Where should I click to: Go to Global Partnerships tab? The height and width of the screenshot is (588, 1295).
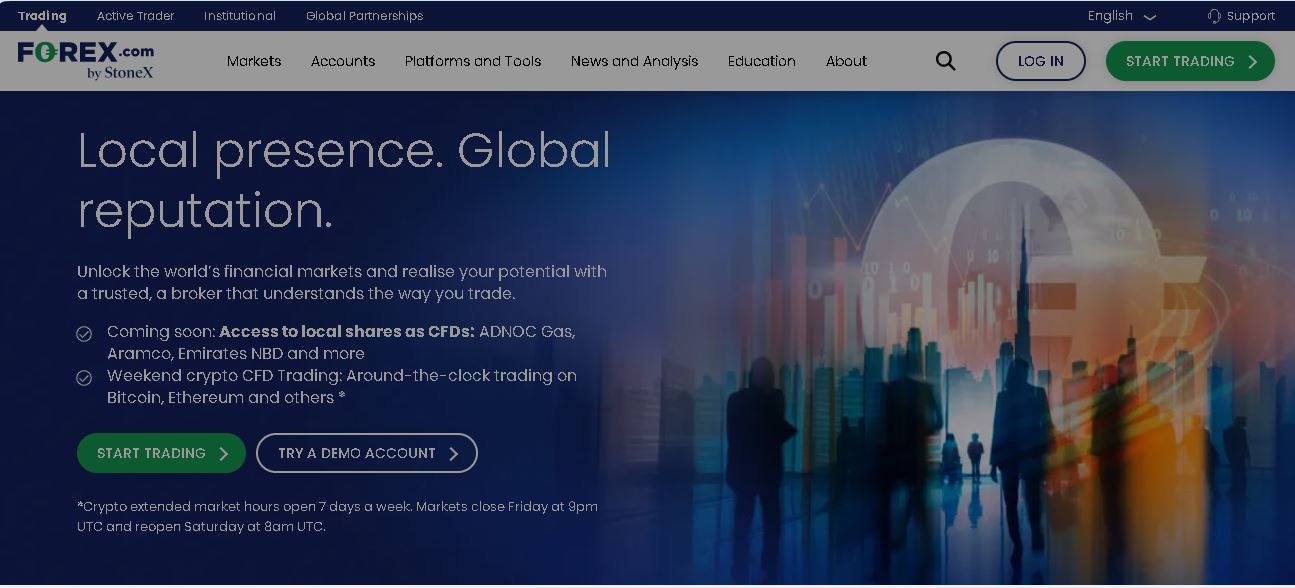(364, 16)
